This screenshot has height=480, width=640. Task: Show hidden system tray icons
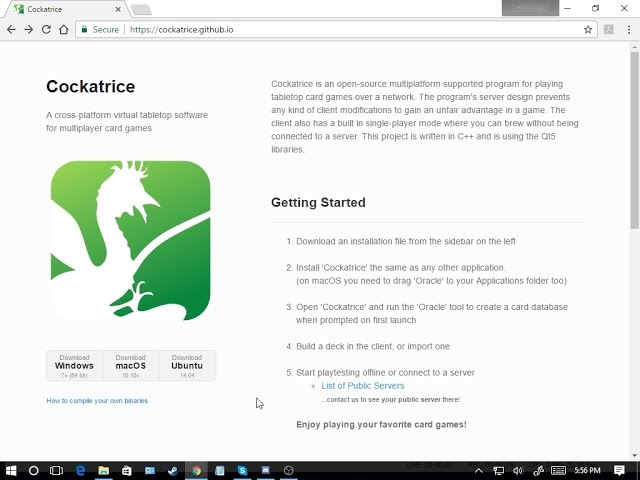[x=478, y=471]
